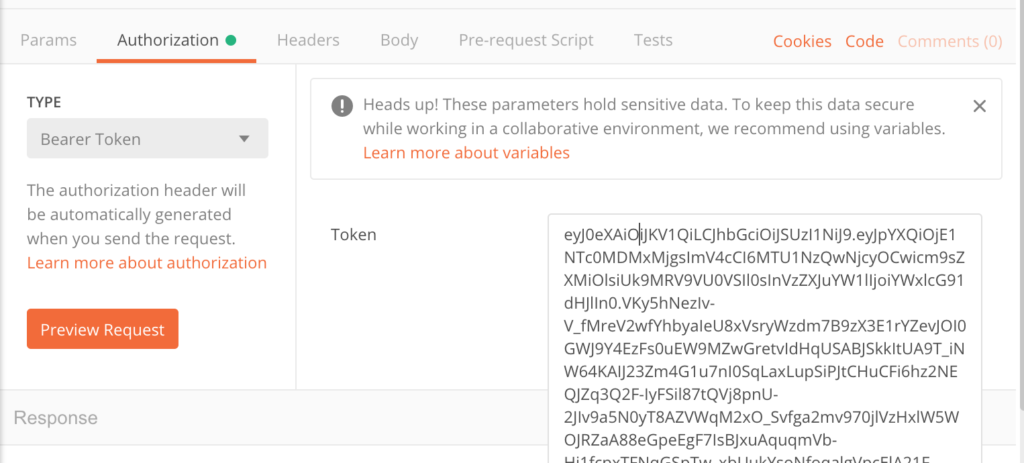Go to the Body tab
The image size is (1024, 463).
pos(399,41)
